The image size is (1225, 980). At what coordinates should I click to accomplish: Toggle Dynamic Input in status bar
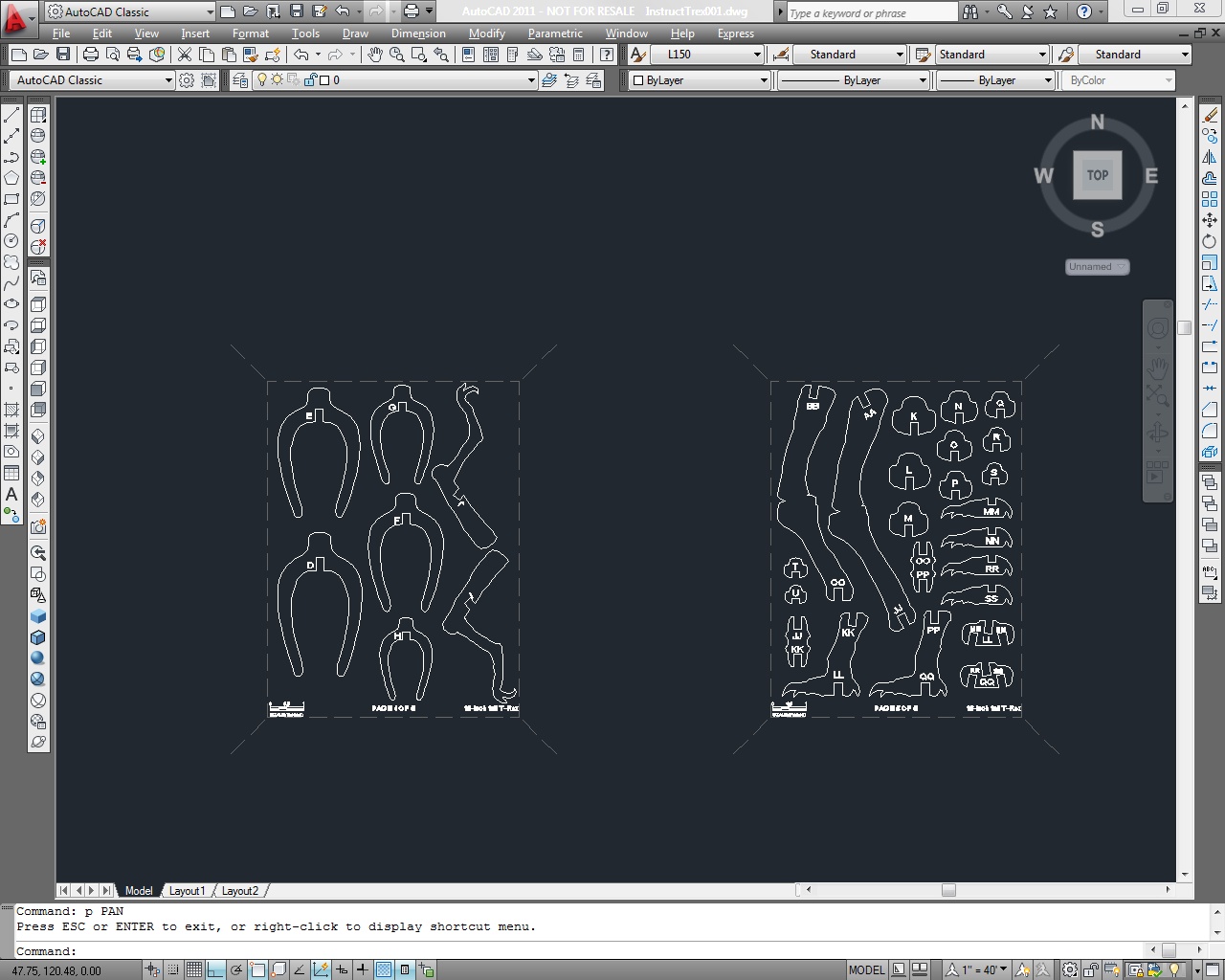[342, 969]
